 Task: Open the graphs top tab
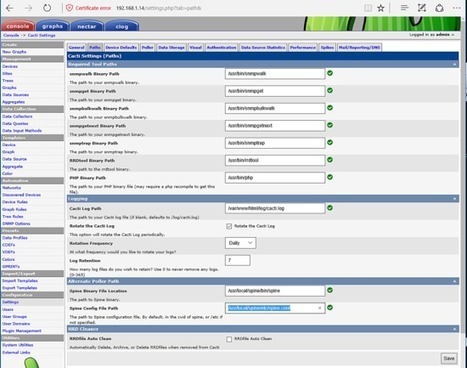[52, 26]
